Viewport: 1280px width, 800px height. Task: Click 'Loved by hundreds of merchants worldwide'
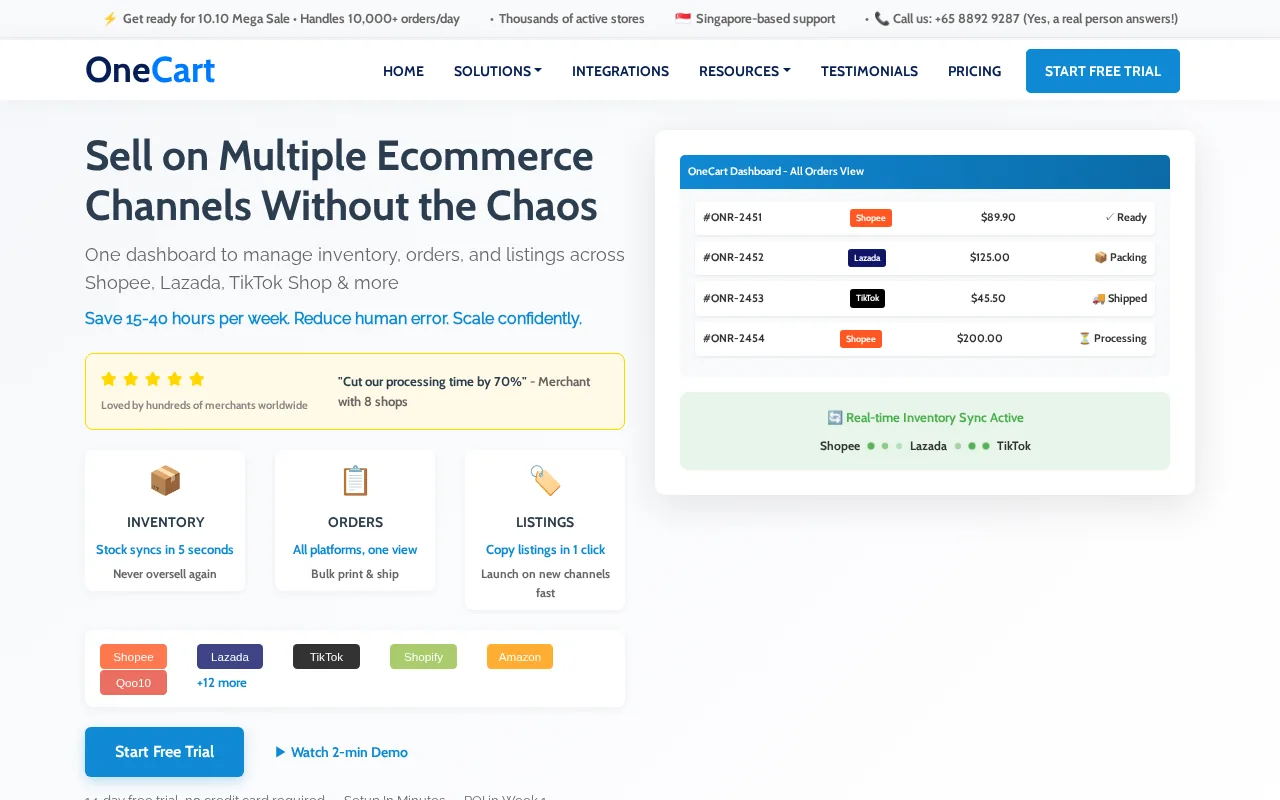click(204, 405)
